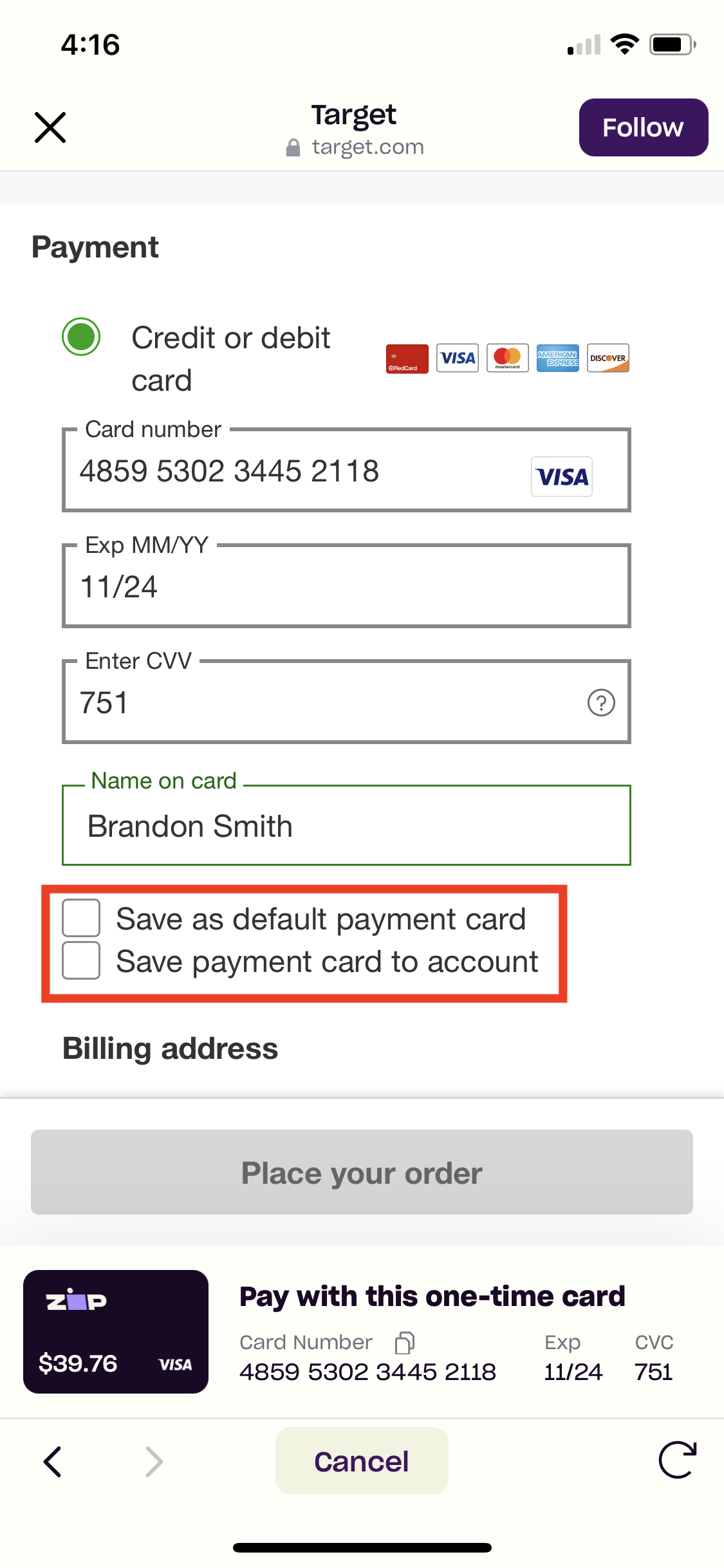Image resolution: width=724 pixels, height=1568 pixels.
Task: Check Save payment card to account
Action: [x=81, y=960]
